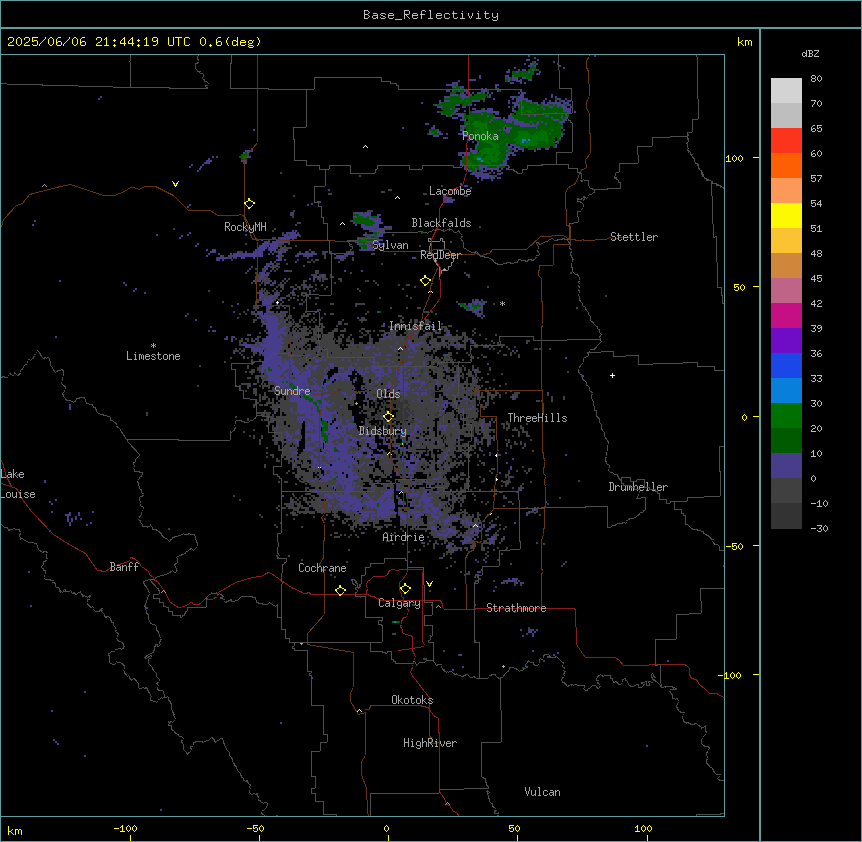Screen dimensions: 862x842
Task: Click the Vulcan label
Action: [x=543, y=792]
